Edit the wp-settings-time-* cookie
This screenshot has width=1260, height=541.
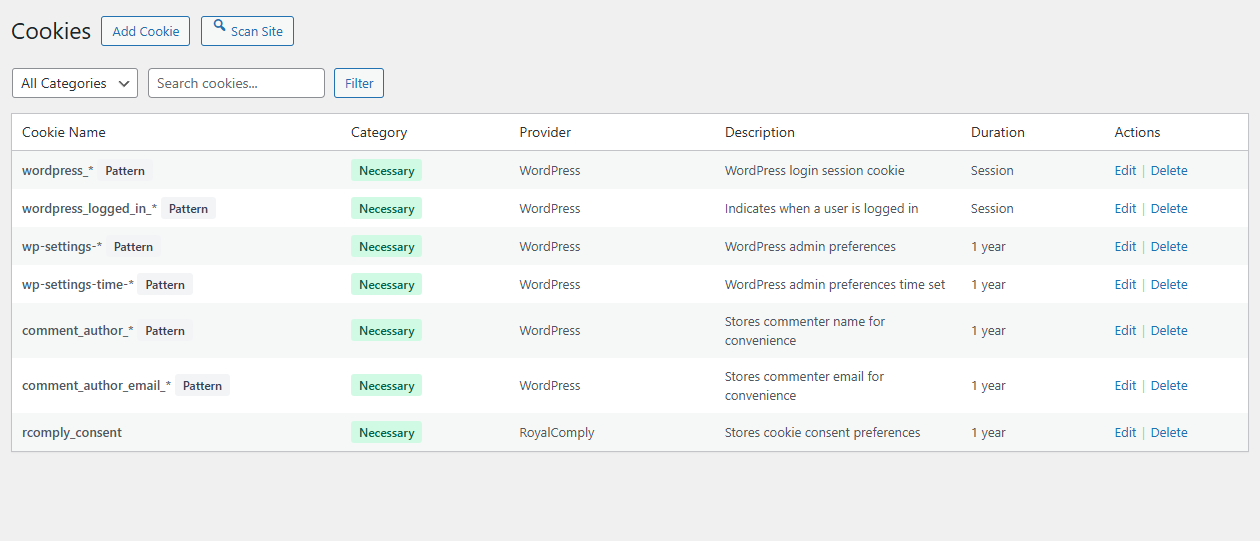pyautogui.click(x=1125, y=284)
